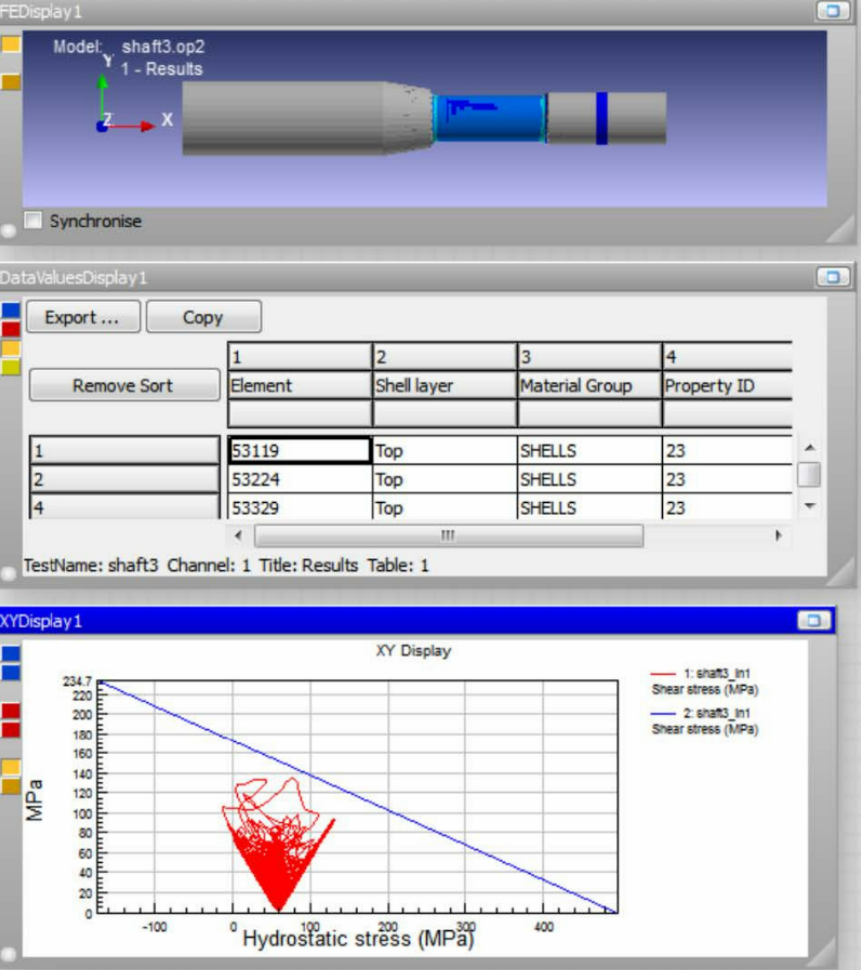
Task: Sort by Property ID column header
Action: click(726, 386)
